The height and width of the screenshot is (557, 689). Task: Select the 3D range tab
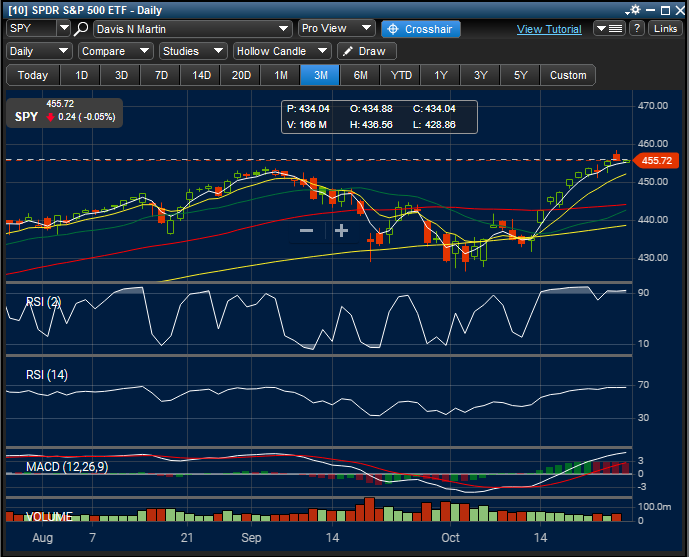click(x=121, y=75)
